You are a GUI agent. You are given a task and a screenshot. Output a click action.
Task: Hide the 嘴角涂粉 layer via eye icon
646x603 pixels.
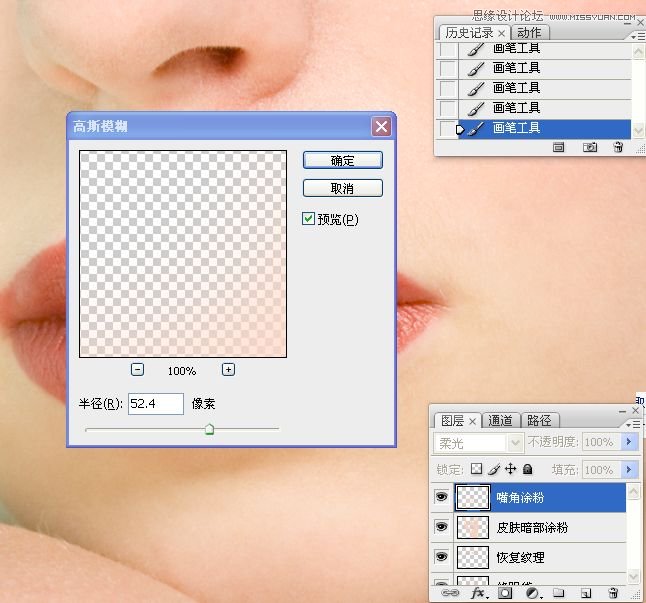tap(441, 497)
